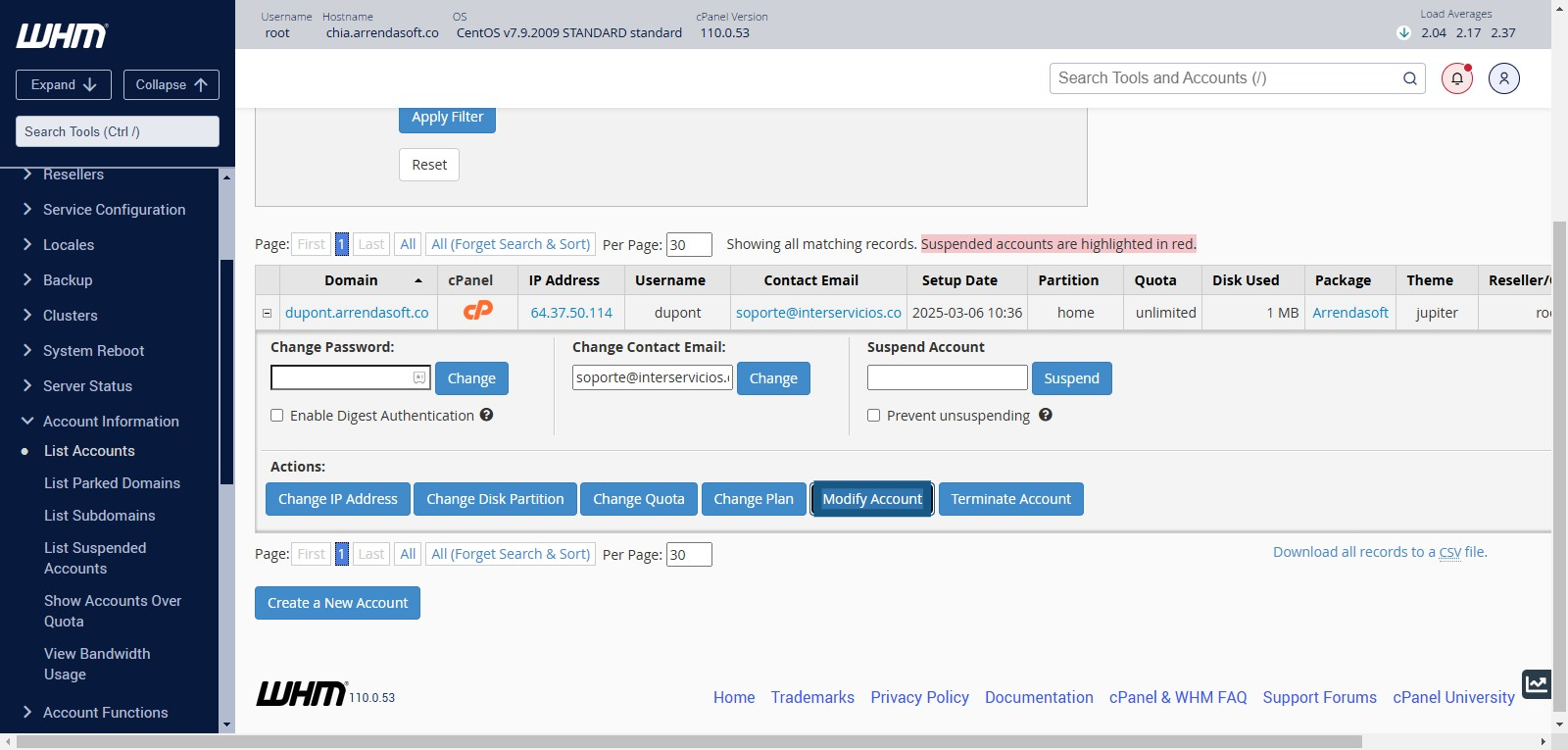
Task: Click password generator icon in password field
Action: tap(419, 377)
